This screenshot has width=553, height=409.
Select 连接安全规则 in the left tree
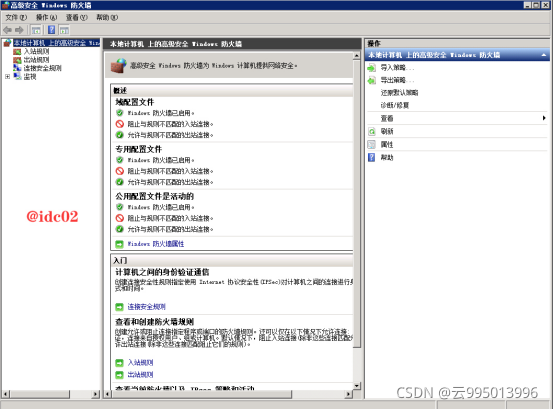[x=42, y=68]
